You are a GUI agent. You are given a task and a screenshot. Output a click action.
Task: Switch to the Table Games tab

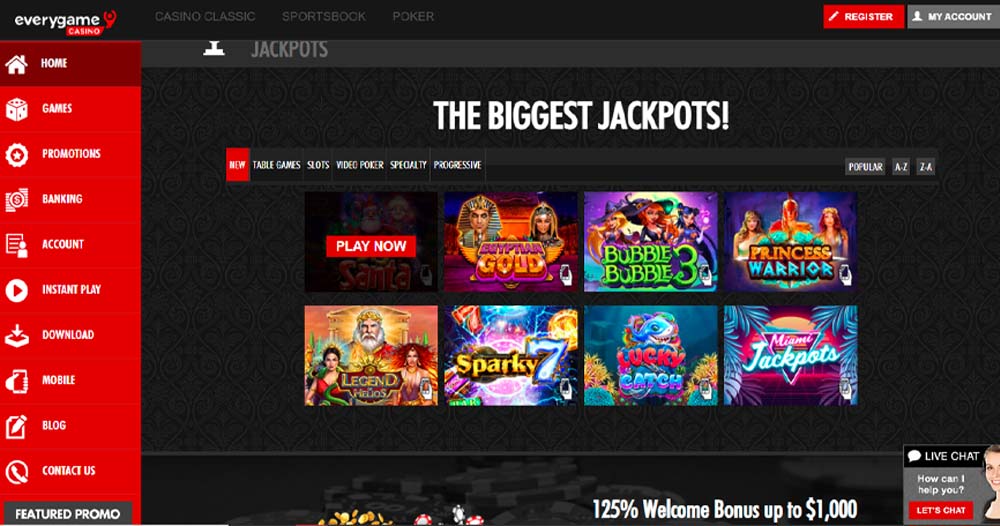(x=276, y=164)
